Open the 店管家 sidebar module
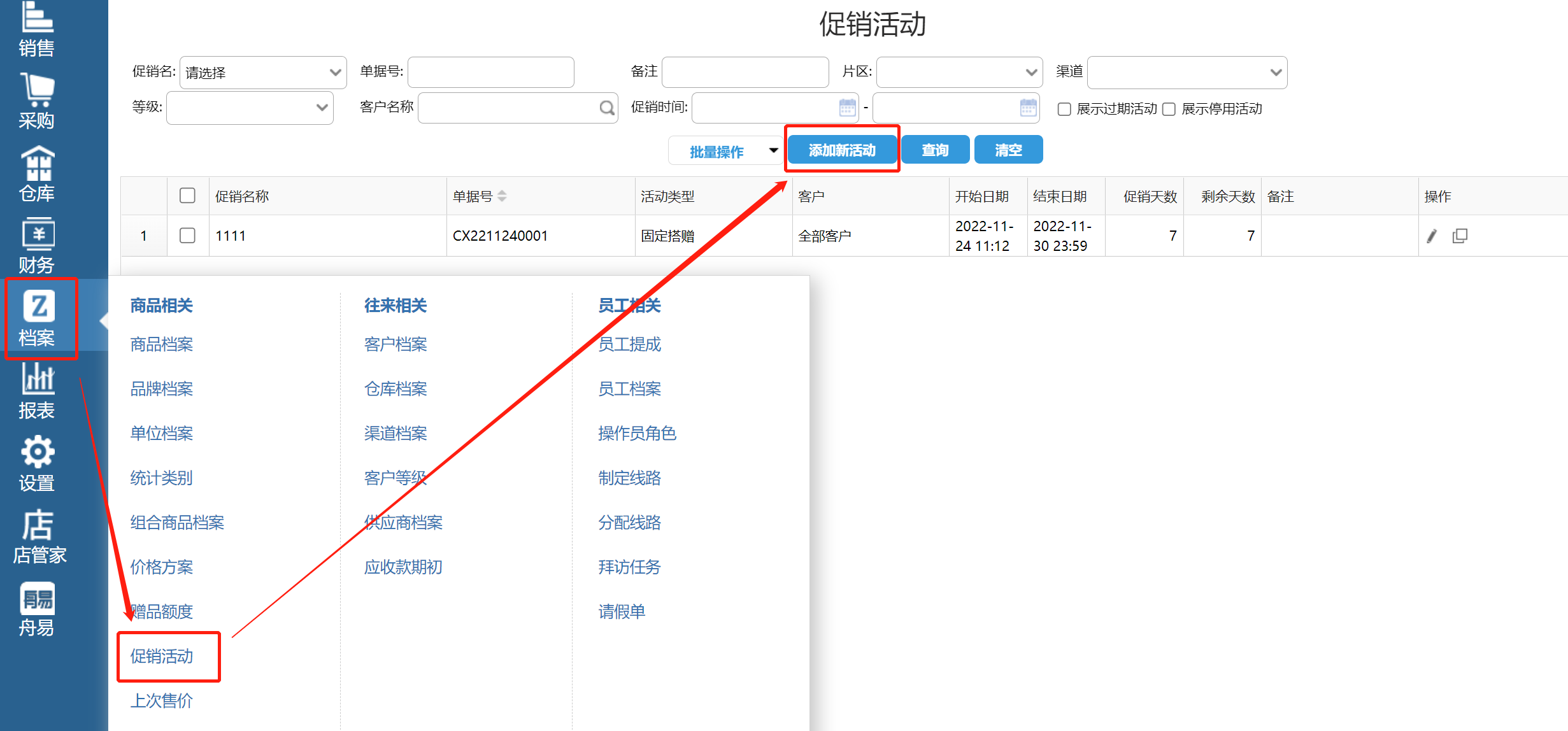 (39, 536)
